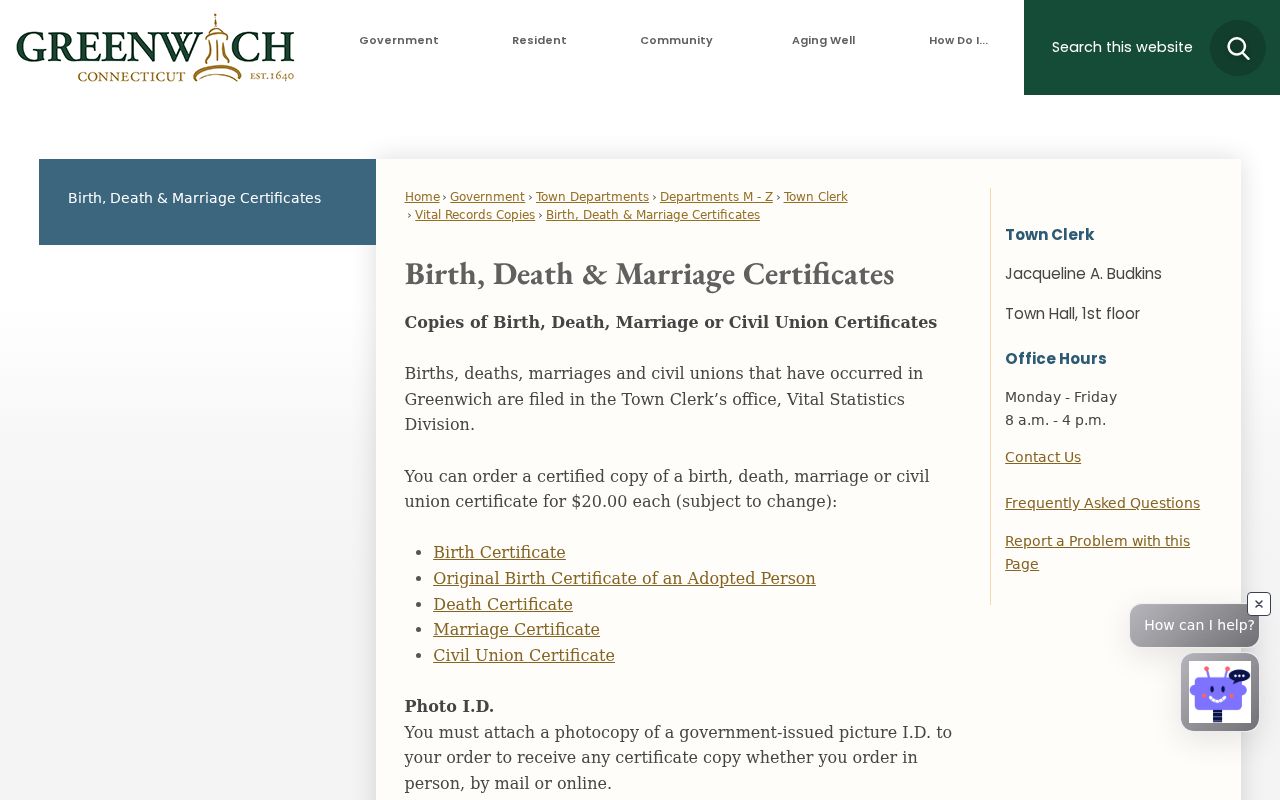
Task: Click the page heading Birth, Death & Marriage Certificates
Action: tap(649, 274)
